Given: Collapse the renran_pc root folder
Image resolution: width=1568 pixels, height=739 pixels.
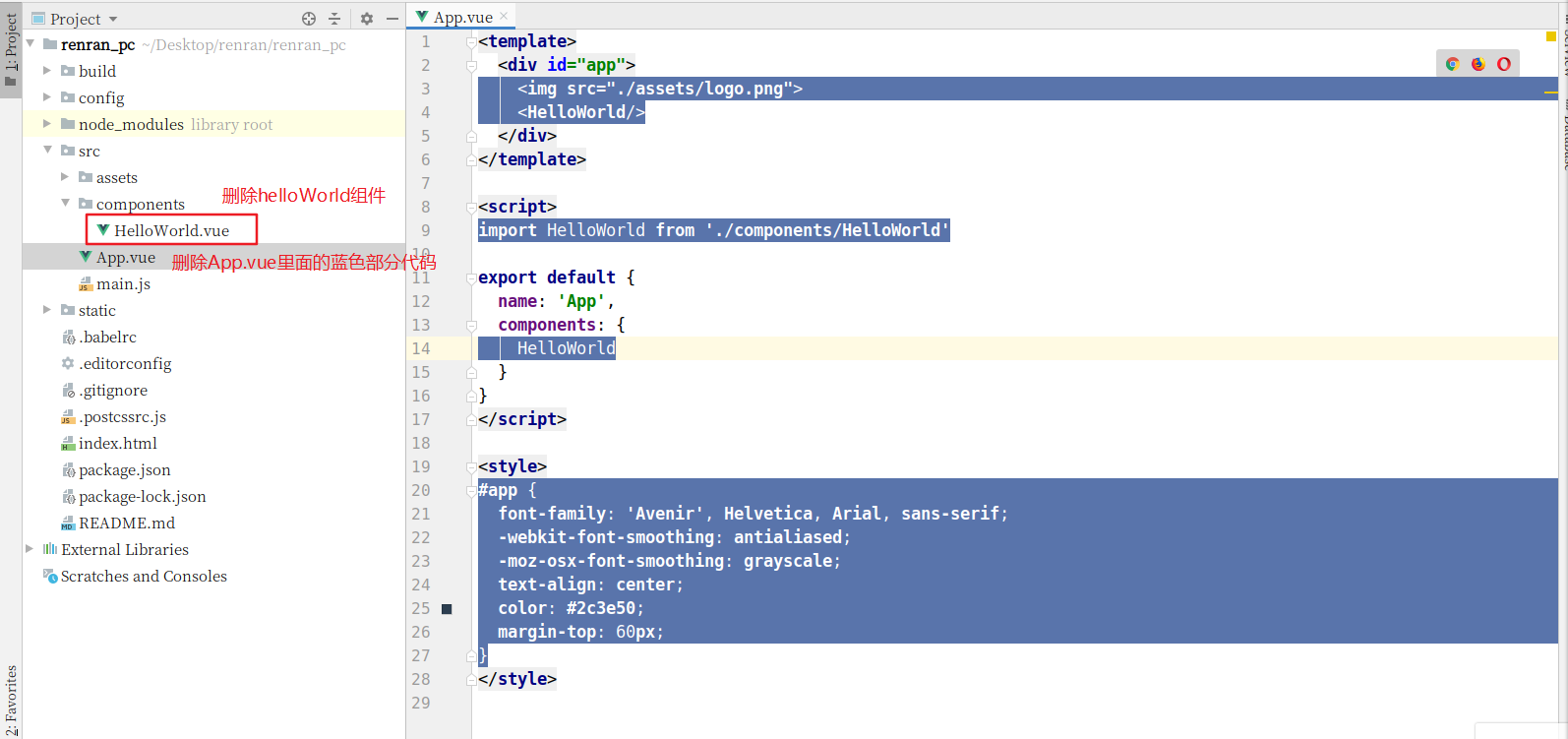Looking at the screenshot, I should pos(30,44).
